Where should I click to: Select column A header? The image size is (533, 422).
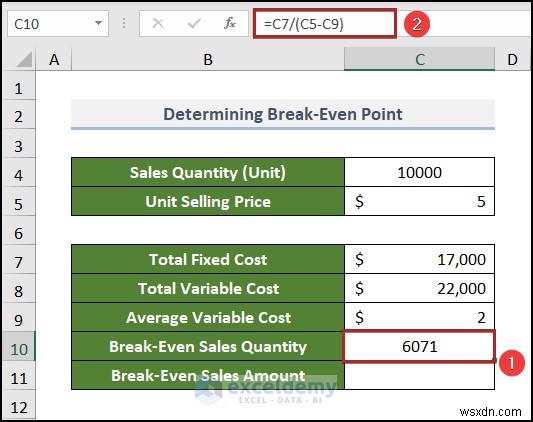tap(54, 59)
